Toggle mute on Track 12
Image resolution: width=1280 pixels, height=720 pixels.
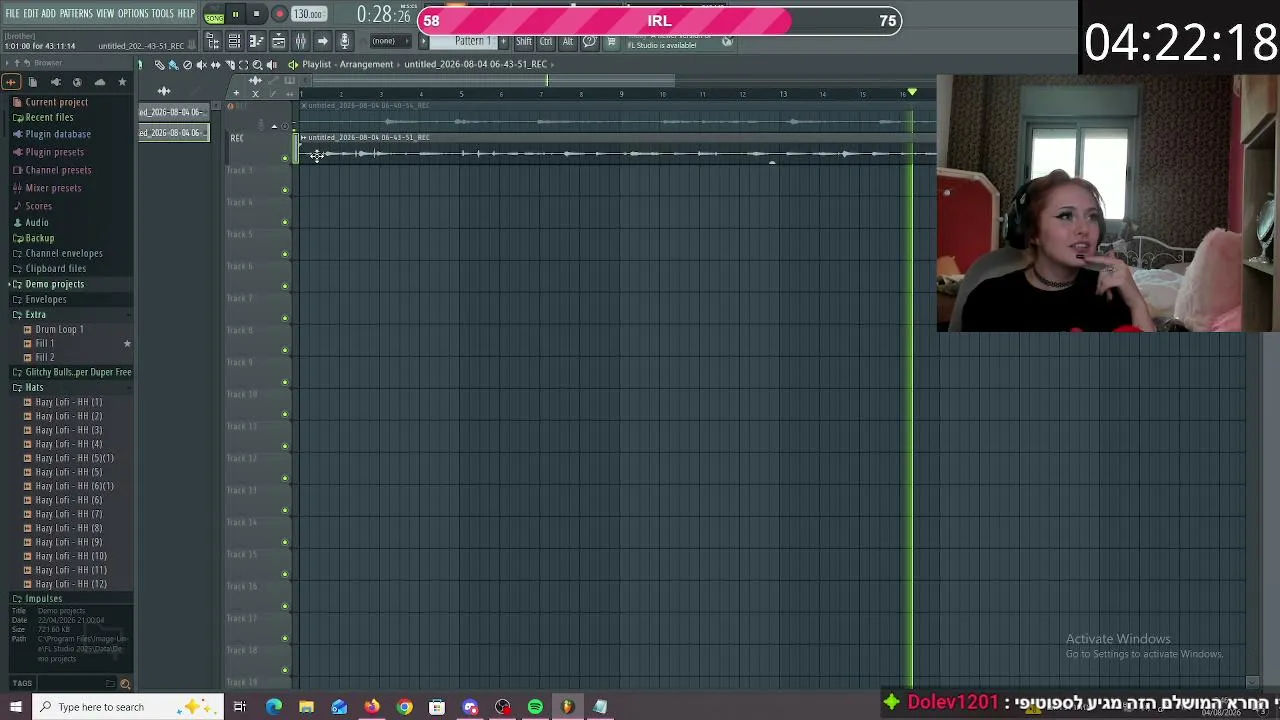285,478
